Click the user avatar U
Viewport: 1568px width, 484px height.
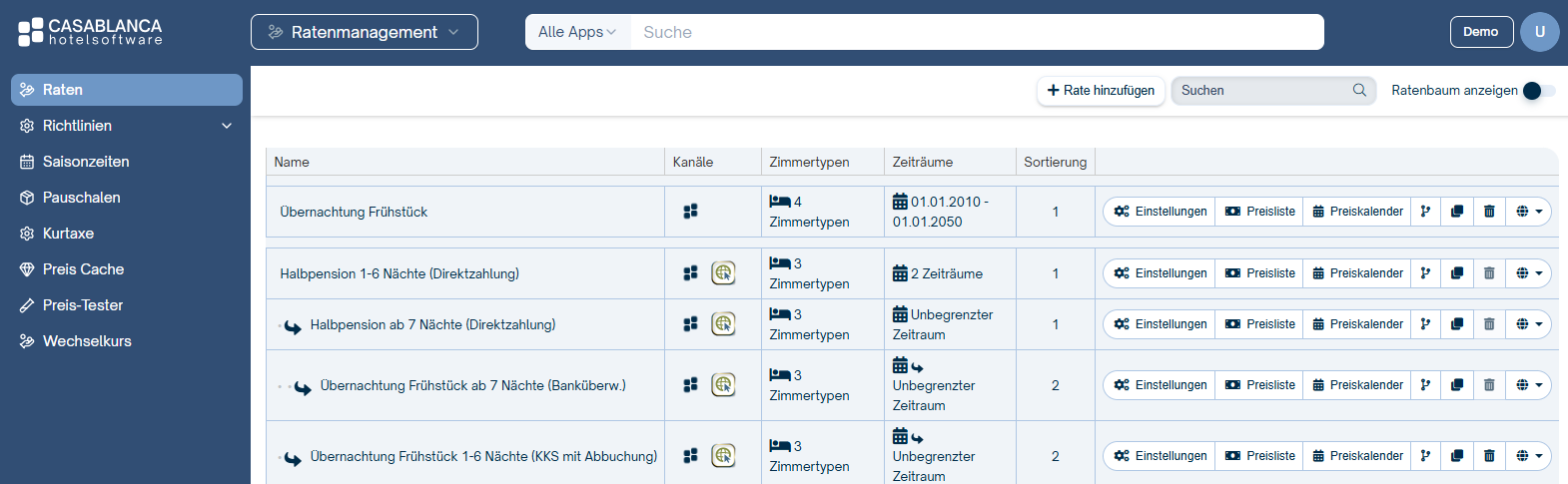tap(1539, 32)
